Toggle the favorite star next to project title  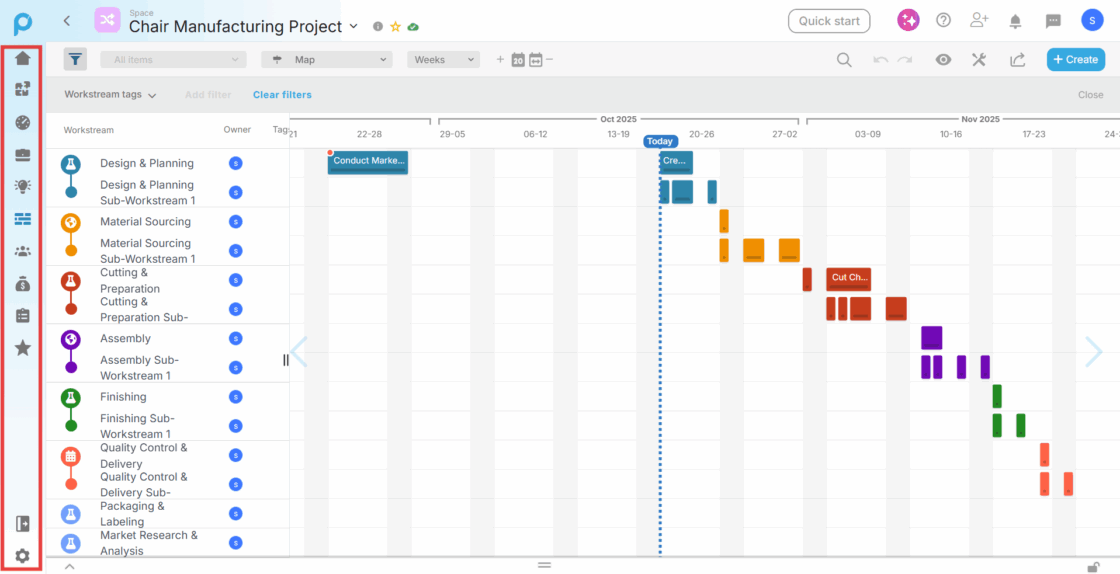click(395, 27)
